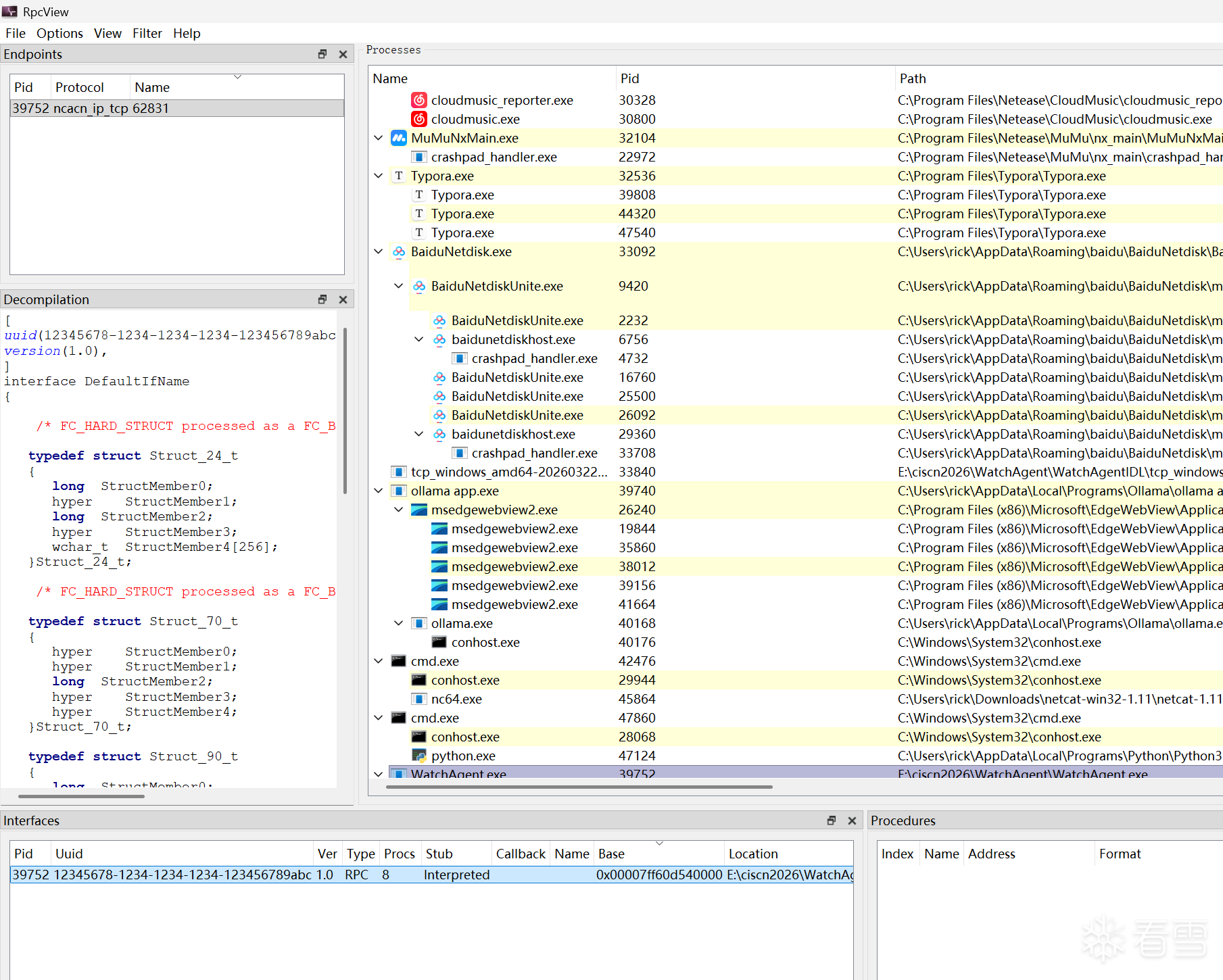Click the MuMuNxMain.exe icon
The image size is (1223, 980).
click(399, 138)
